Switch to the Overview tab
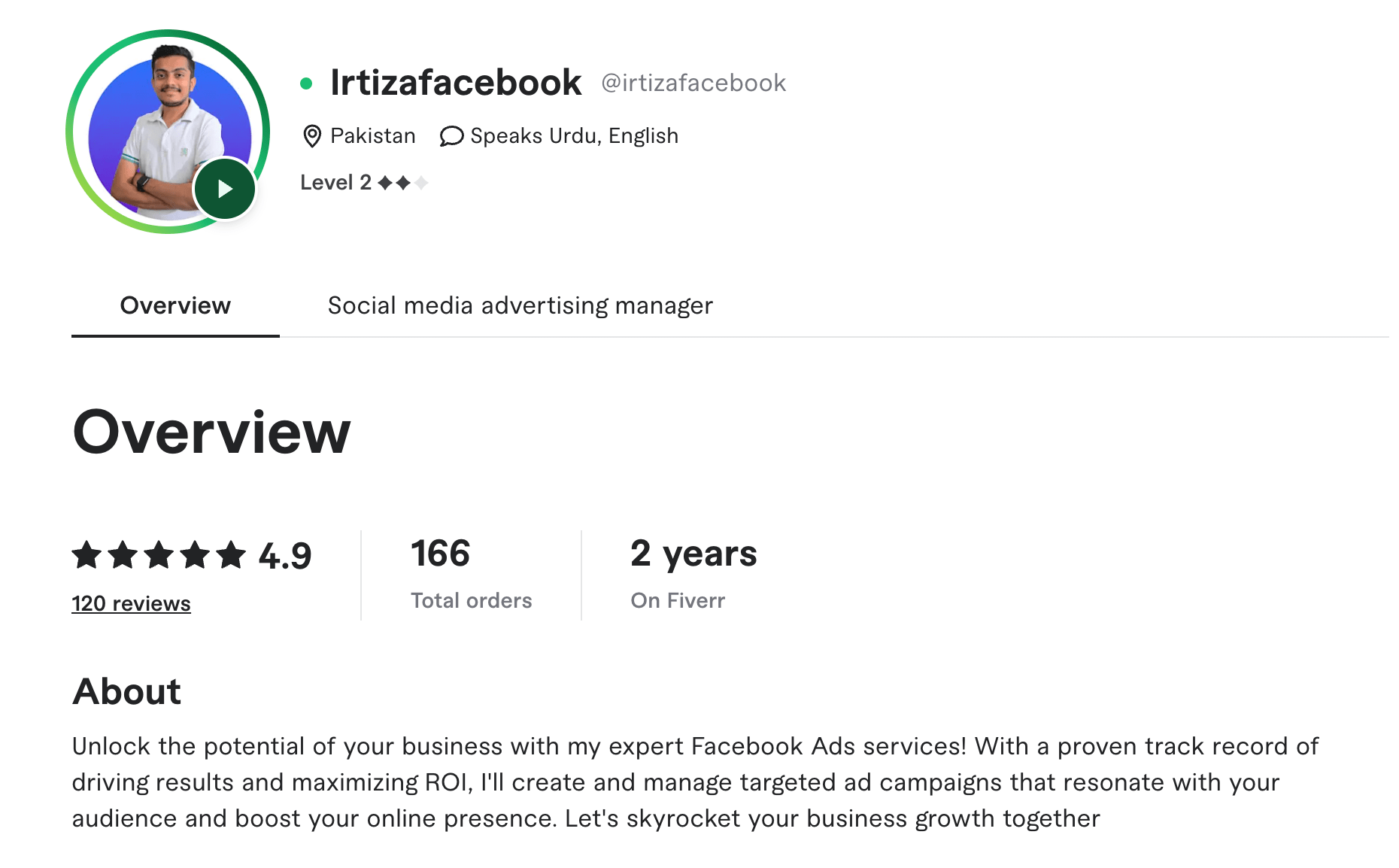The width and height of the screenshot is (1399, 868). click(175, 306)
